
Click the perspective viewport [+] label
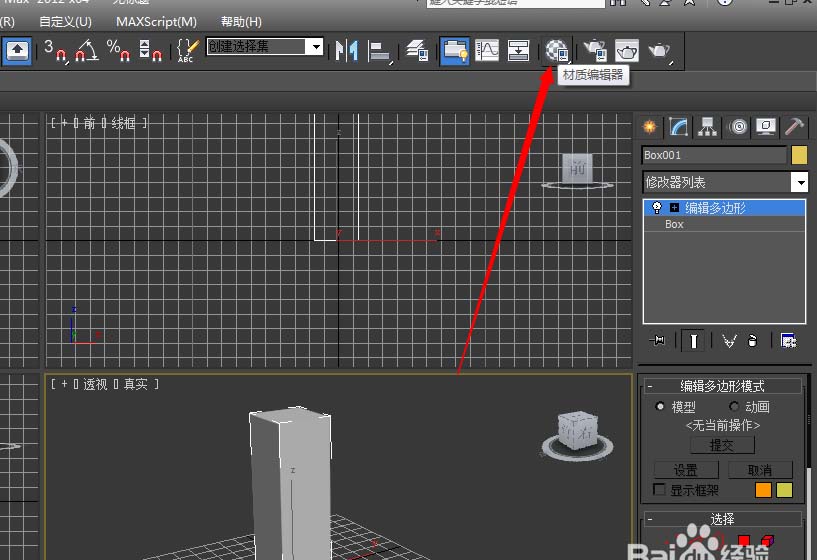pos(64,384)
